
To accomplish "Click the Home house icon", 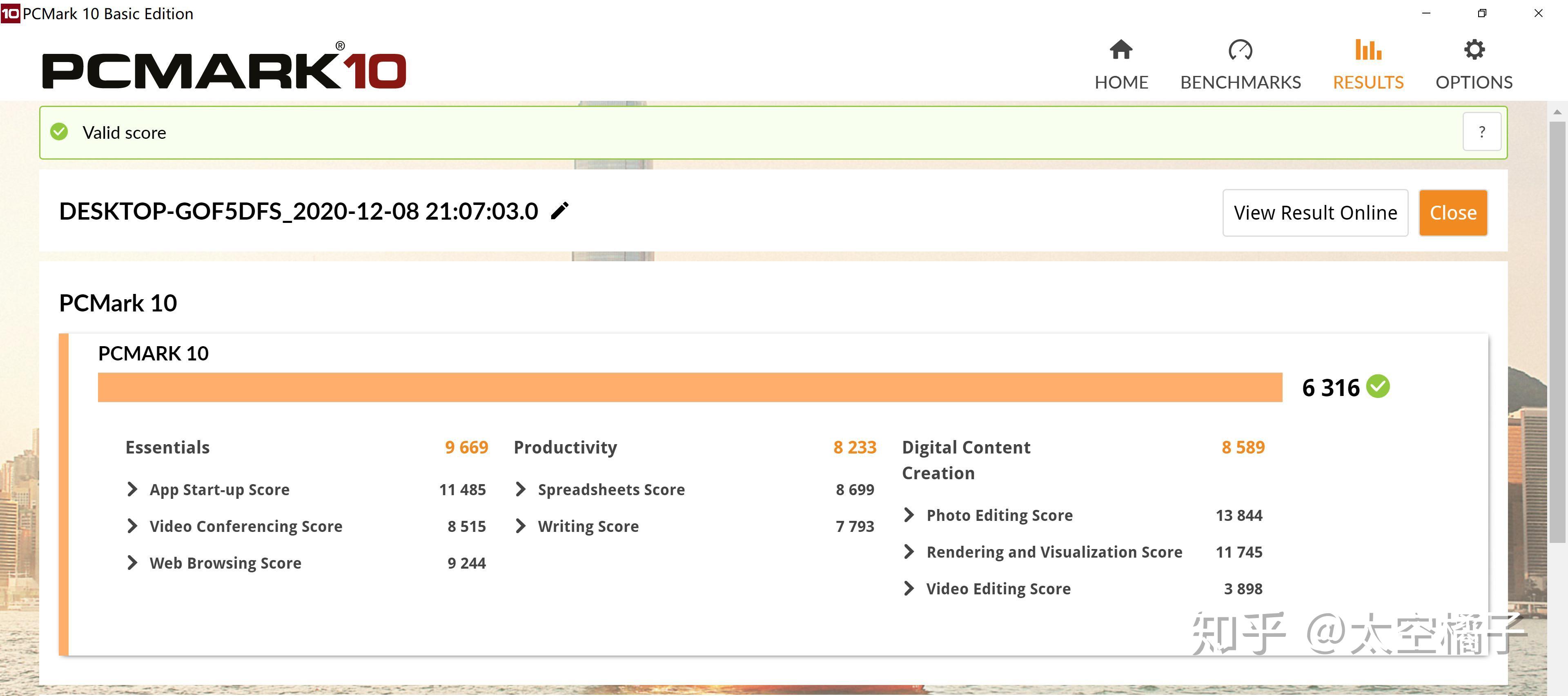I will pos(1120,50).
